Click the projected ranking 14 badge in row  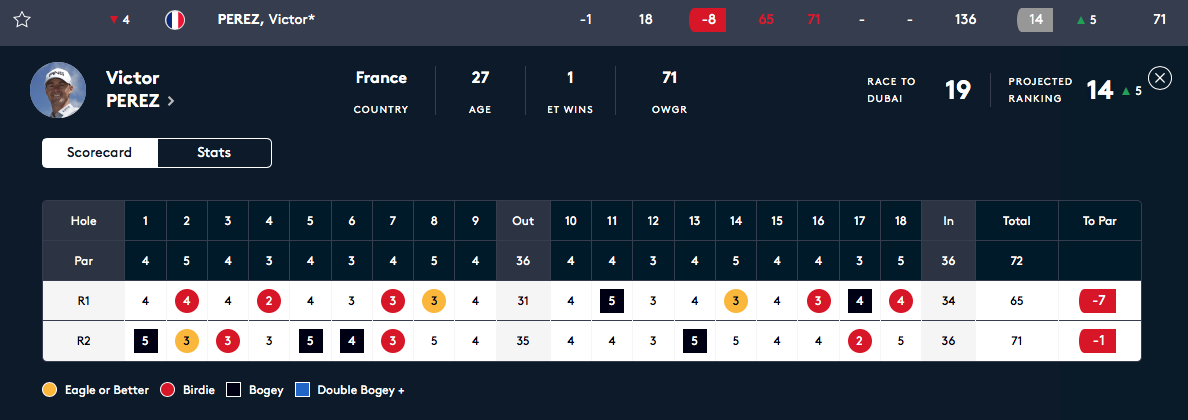point(1036,20)
